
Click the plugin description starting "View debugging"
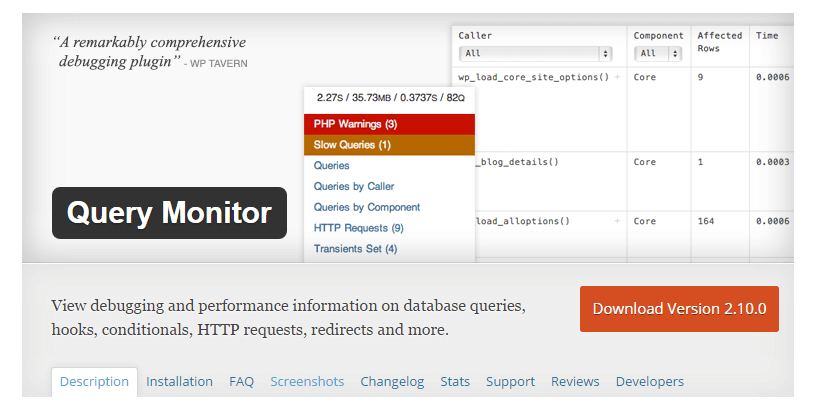pyautogui.click(x=288, y=318)
